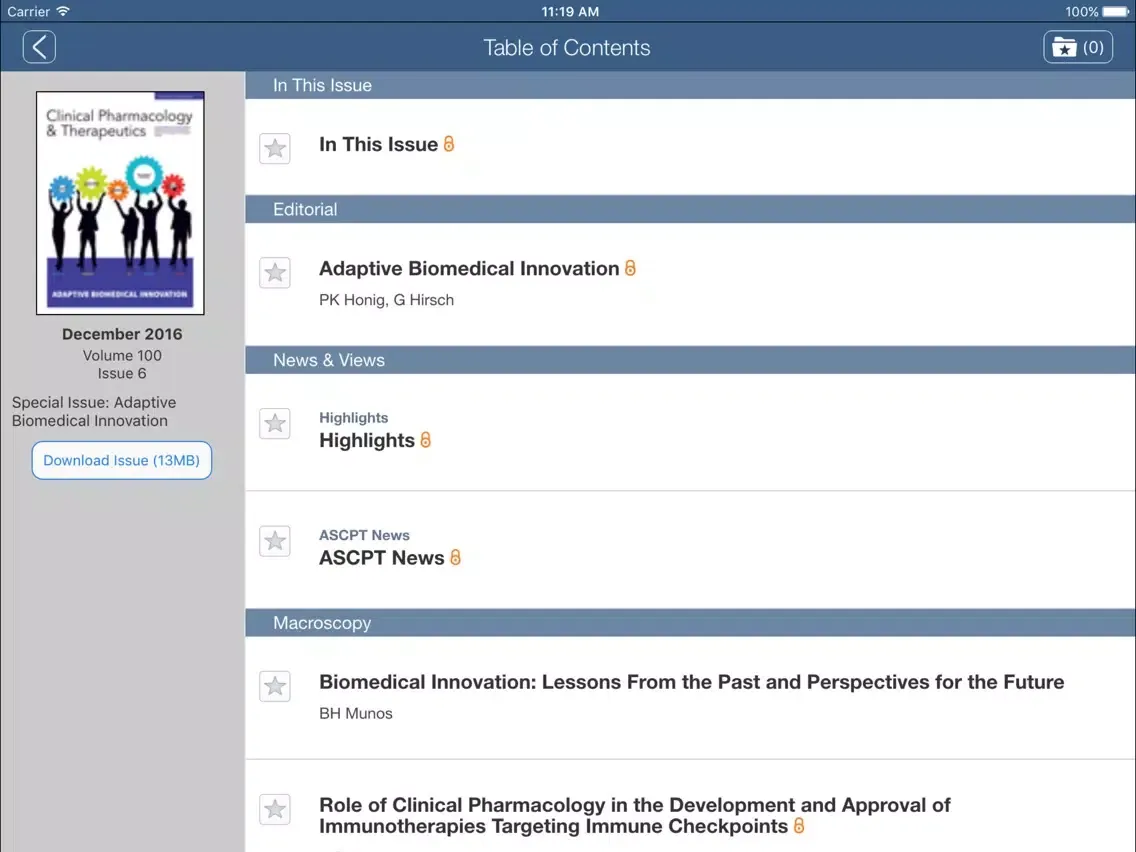Open the Highlights article
This screenshot has width=1136, height=852.
(x=367, y=440)
